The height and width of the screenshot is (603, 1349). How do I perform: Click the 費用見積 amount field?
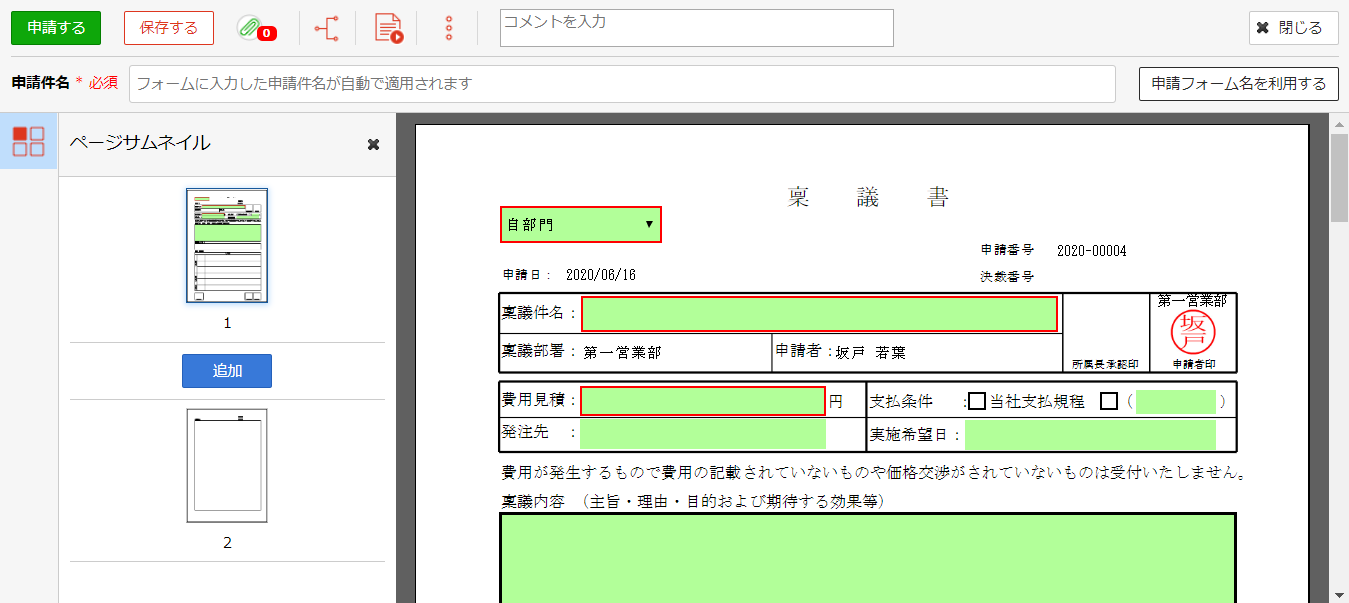tap(702, 402)
